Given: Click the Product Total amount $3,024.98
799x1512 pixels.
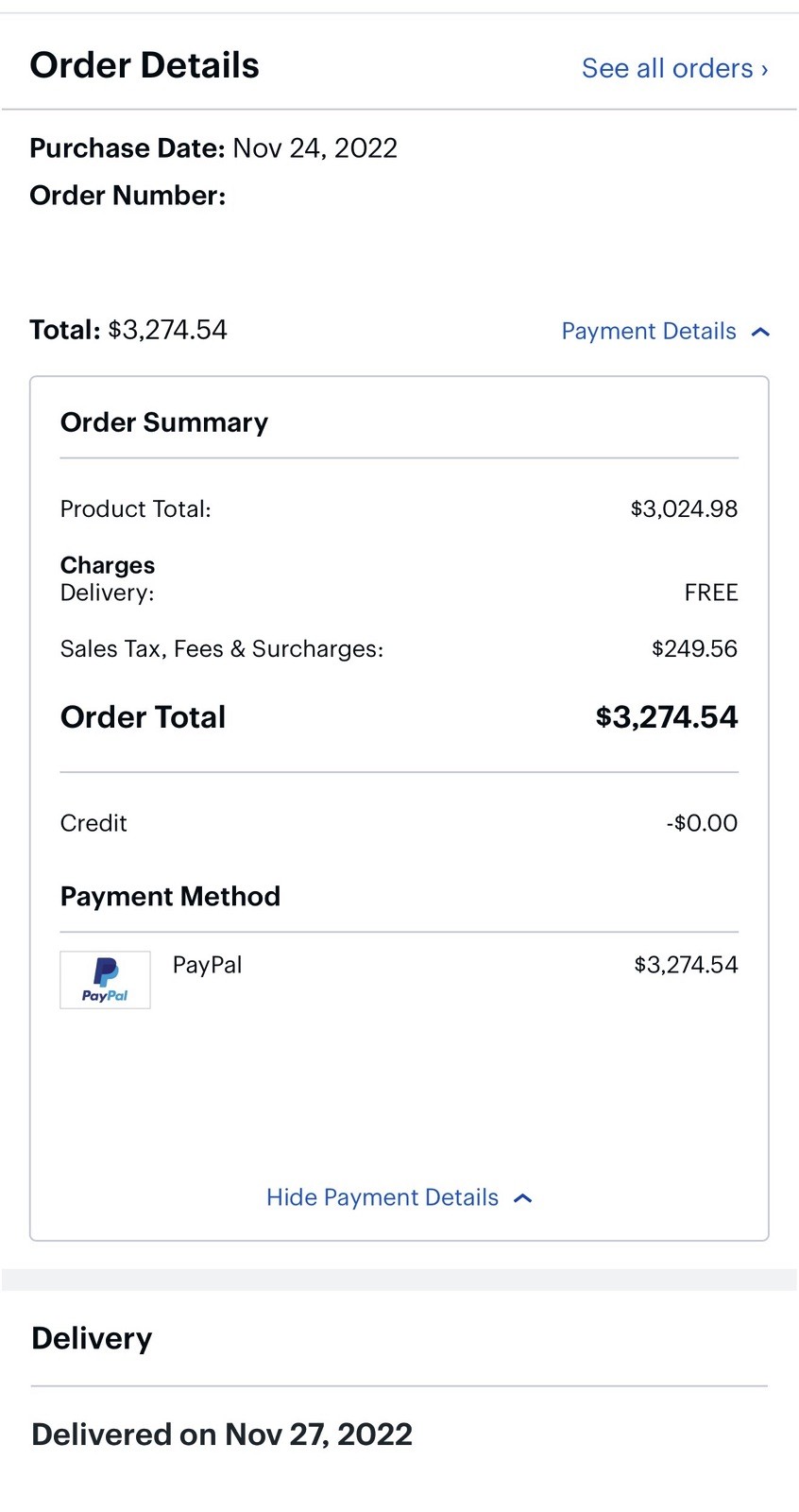Looking at the screenshot, I should point(684,508).
